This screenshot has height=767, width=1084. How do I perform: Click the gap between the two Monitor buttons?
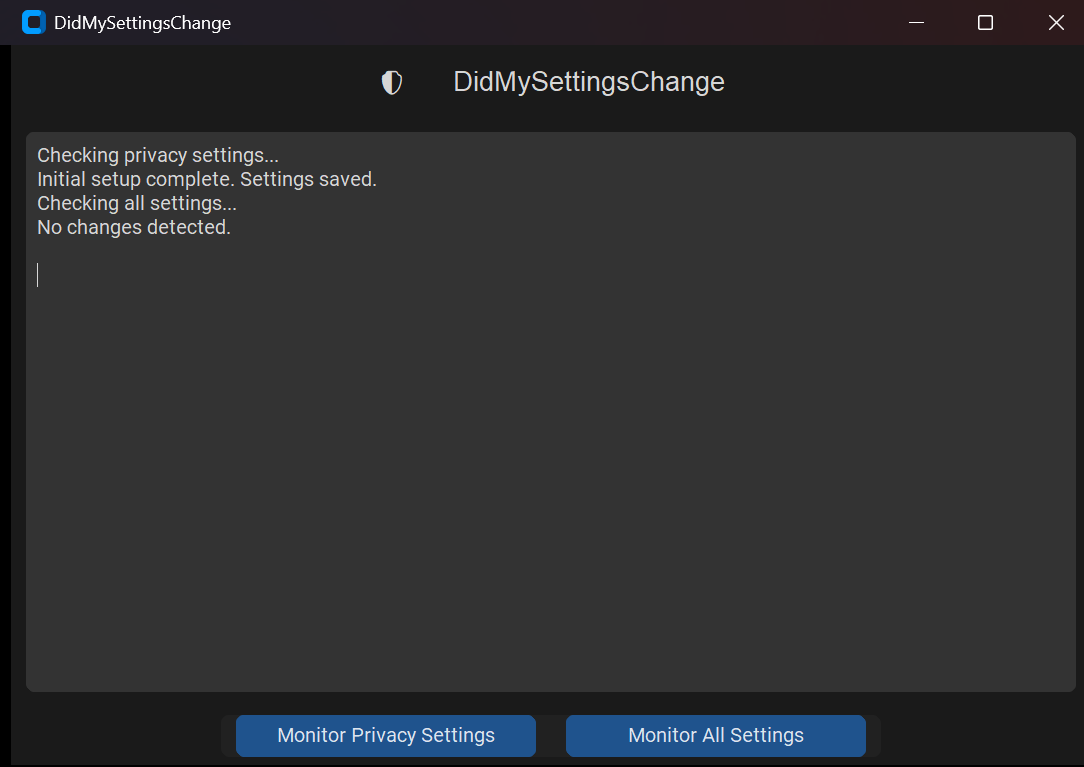[x=551, y=736]
